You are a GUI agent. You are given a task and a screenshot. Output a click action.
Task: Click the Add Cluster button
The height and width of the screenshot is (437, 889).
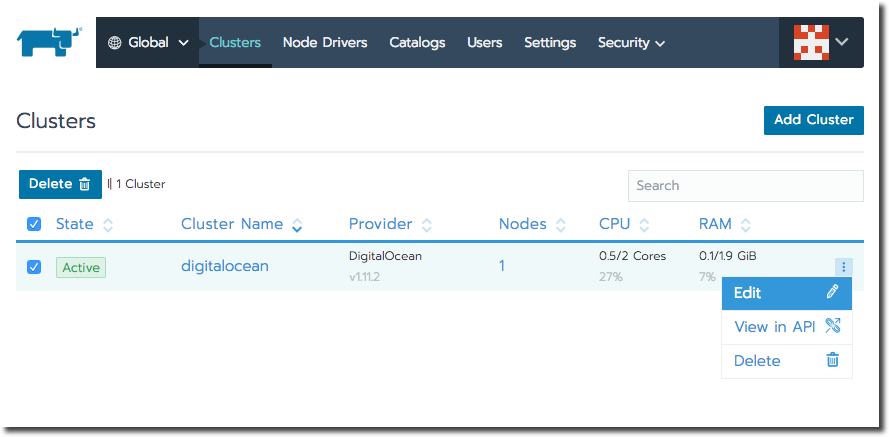pos(814,120)
